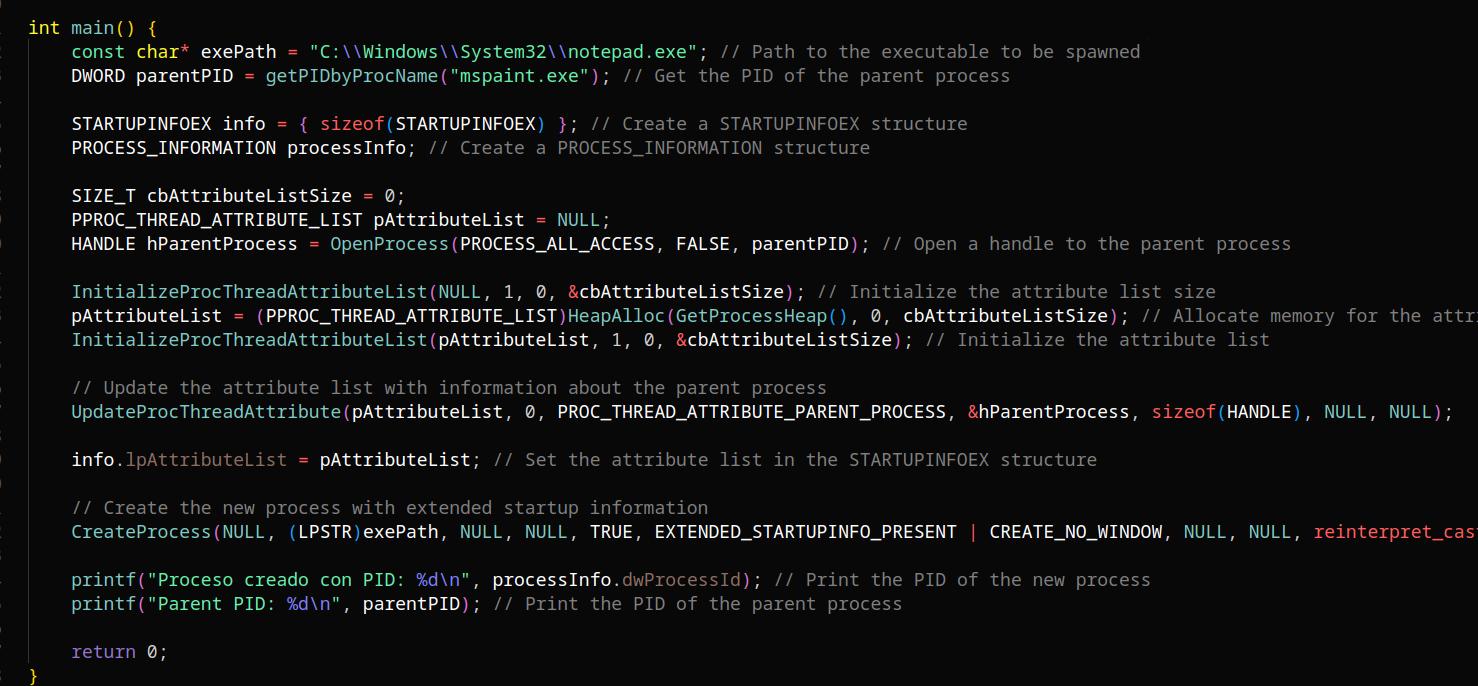Click the CREATE_NO_WINDOW flag
Viewport: 1478px width, 686px height.
tap(1075, 531)
